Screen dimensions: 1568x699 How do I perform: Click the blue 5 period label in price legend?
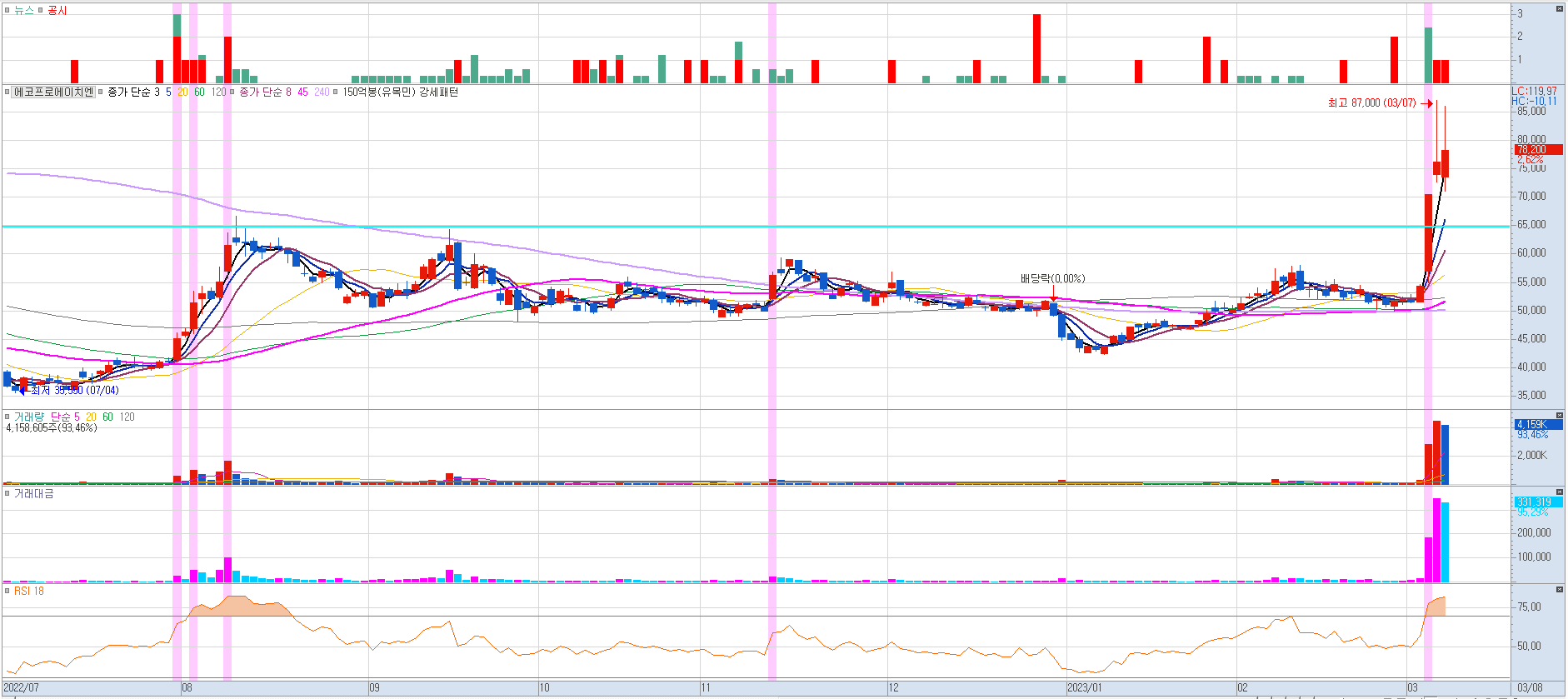pos(168,92)
